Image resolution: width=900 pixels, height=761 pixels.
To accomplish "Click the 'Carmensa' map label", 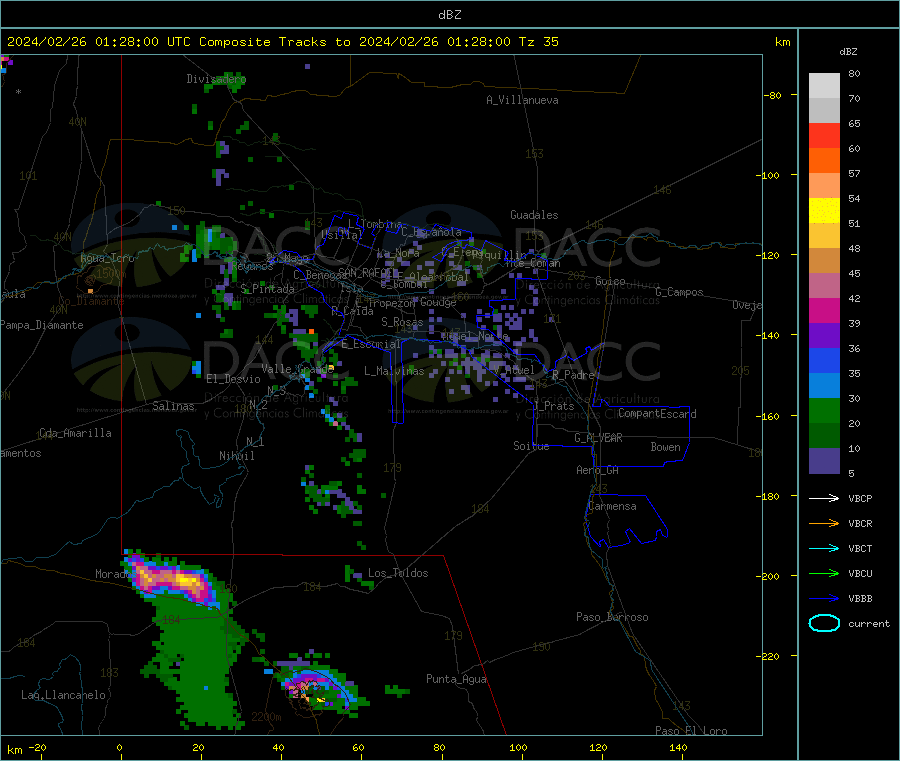I will [612, 506].
